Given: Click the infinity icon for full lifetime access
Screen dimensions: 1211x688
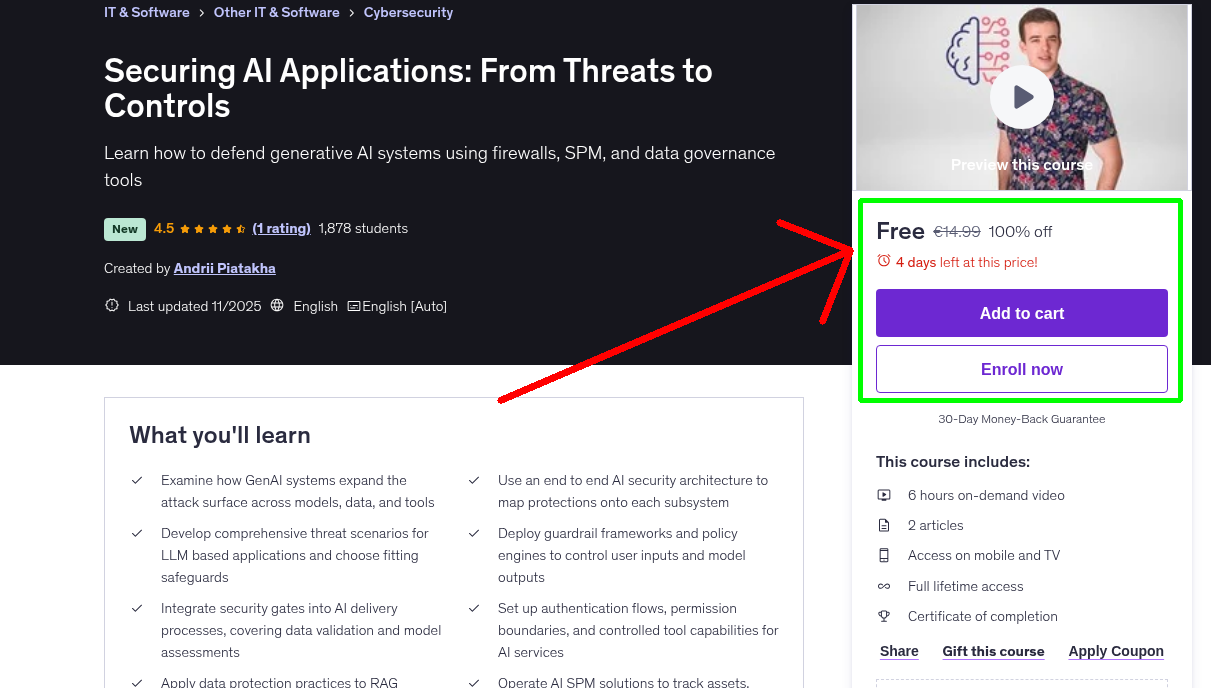Looking at the screenshot, I should point(884,586).
